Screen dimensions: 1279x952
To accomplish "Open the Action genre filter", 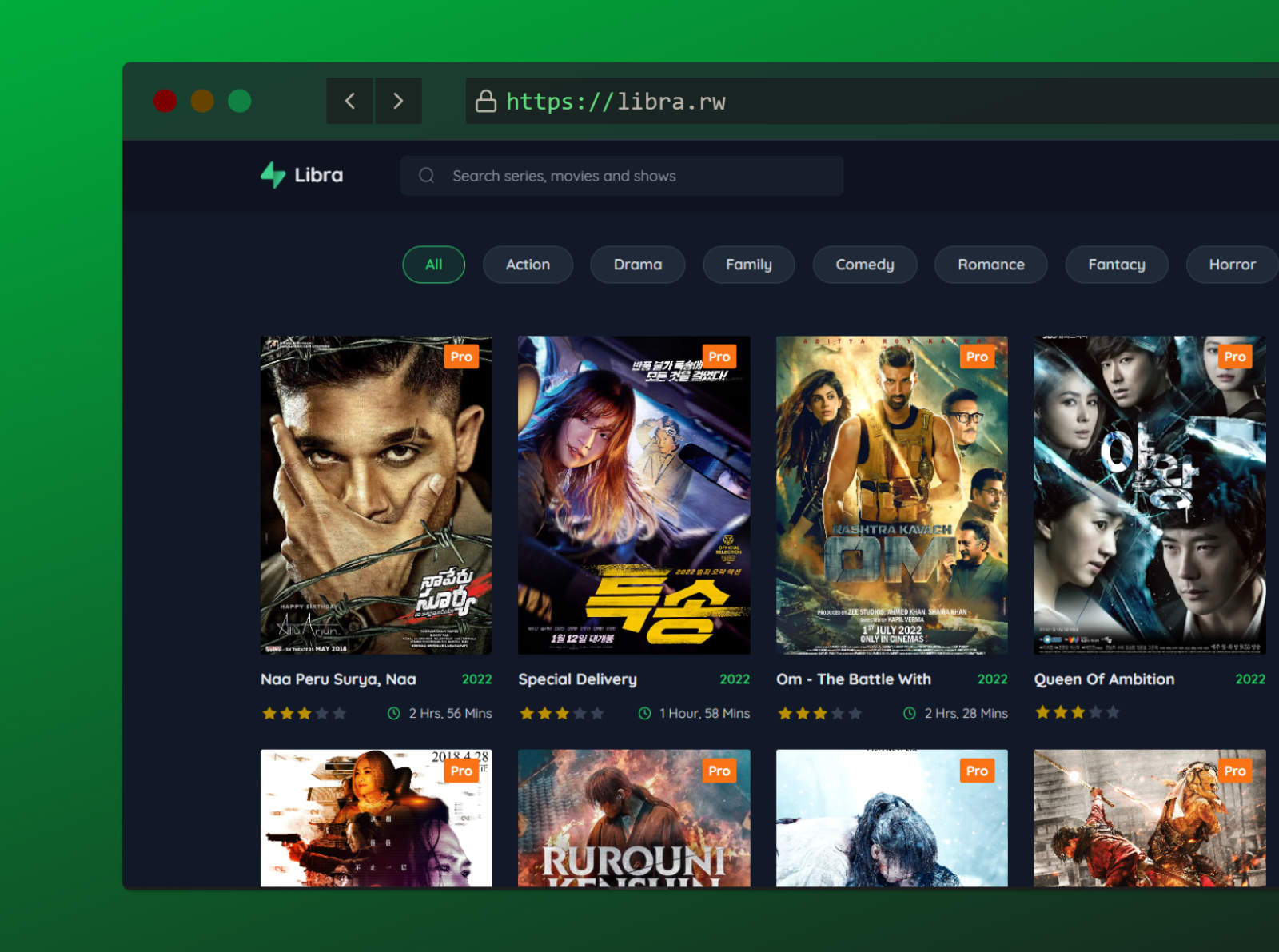I will pyautogui.click(x=528, y=265).
